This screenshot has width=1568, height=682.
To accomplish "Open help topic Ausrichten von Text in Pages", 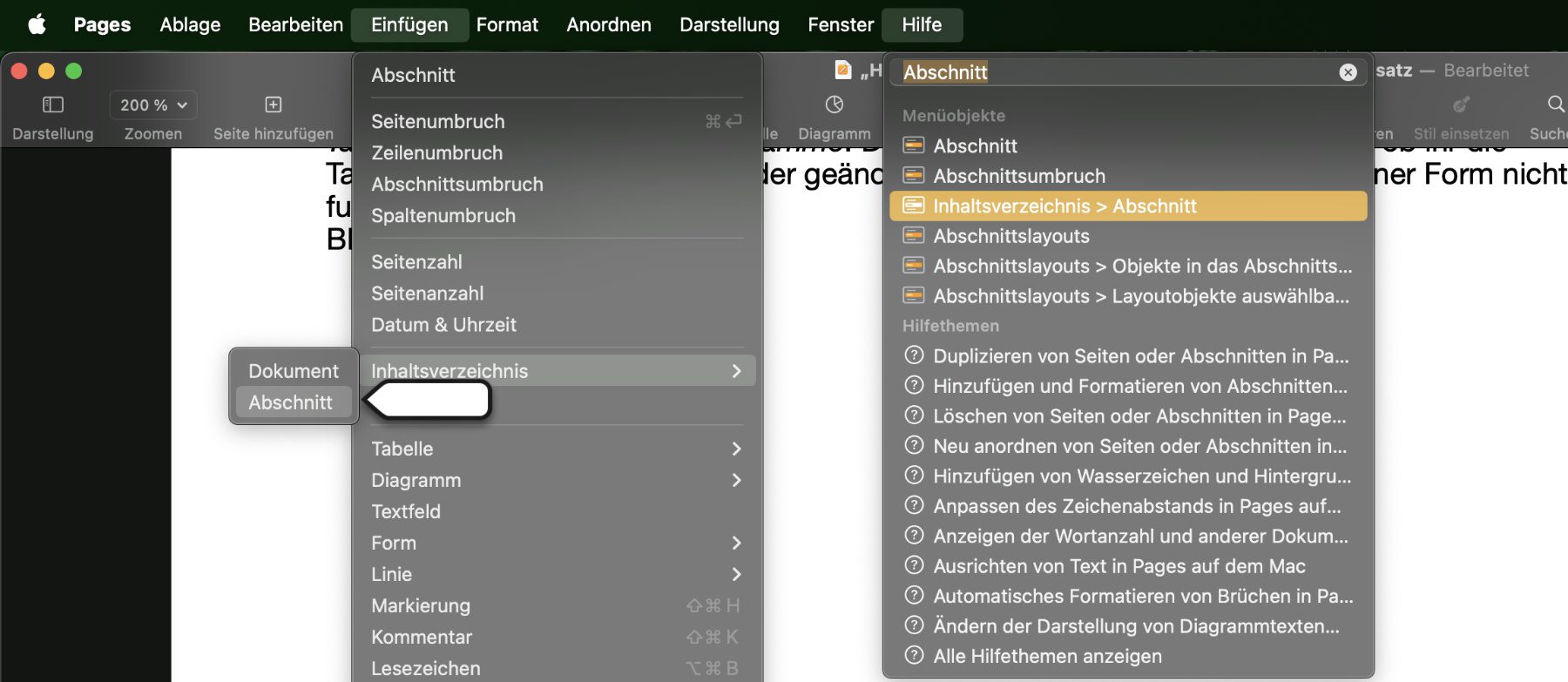I will 1119,566.
